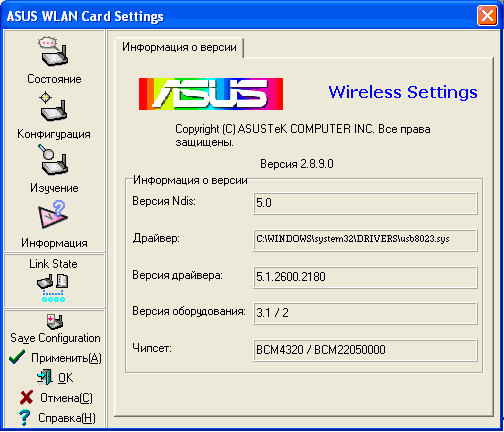Click the Справка(H) help label
Screen dimensions: 504x432
click(67, 418)
